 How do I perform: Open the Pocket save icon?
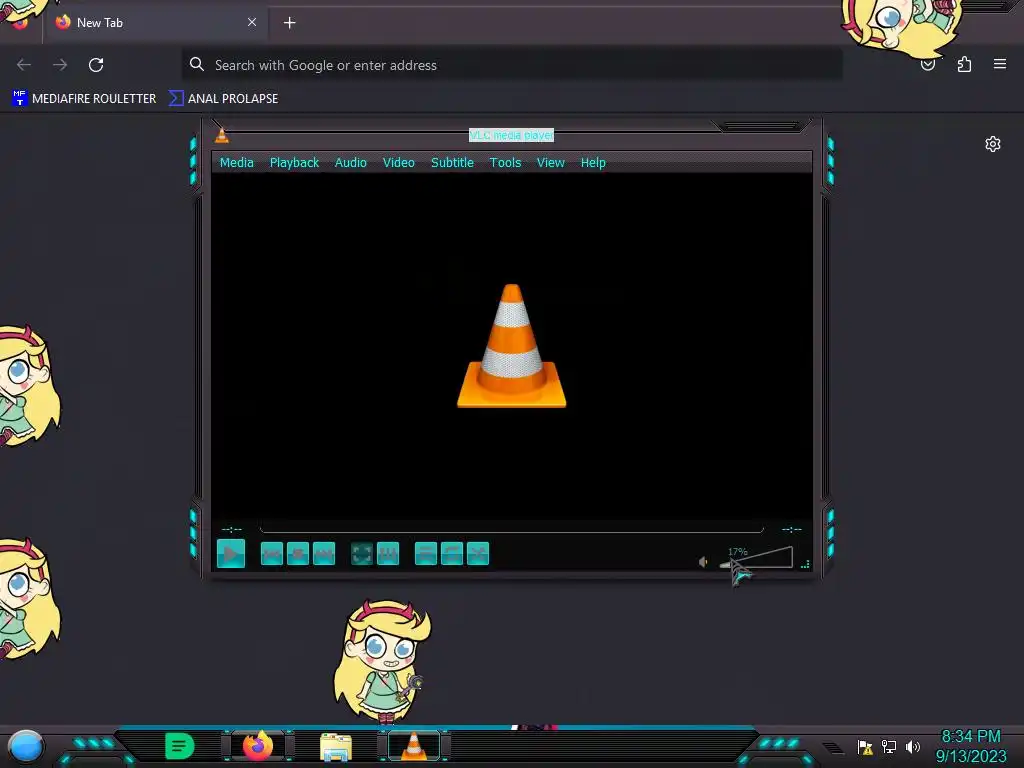(928, 65)
